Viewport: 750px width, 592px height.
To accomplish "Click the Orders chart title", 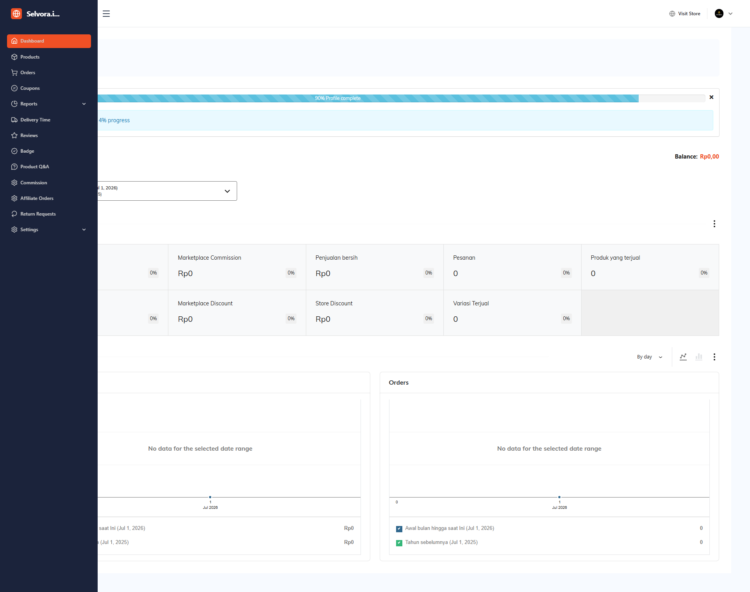I will point(398,383).
